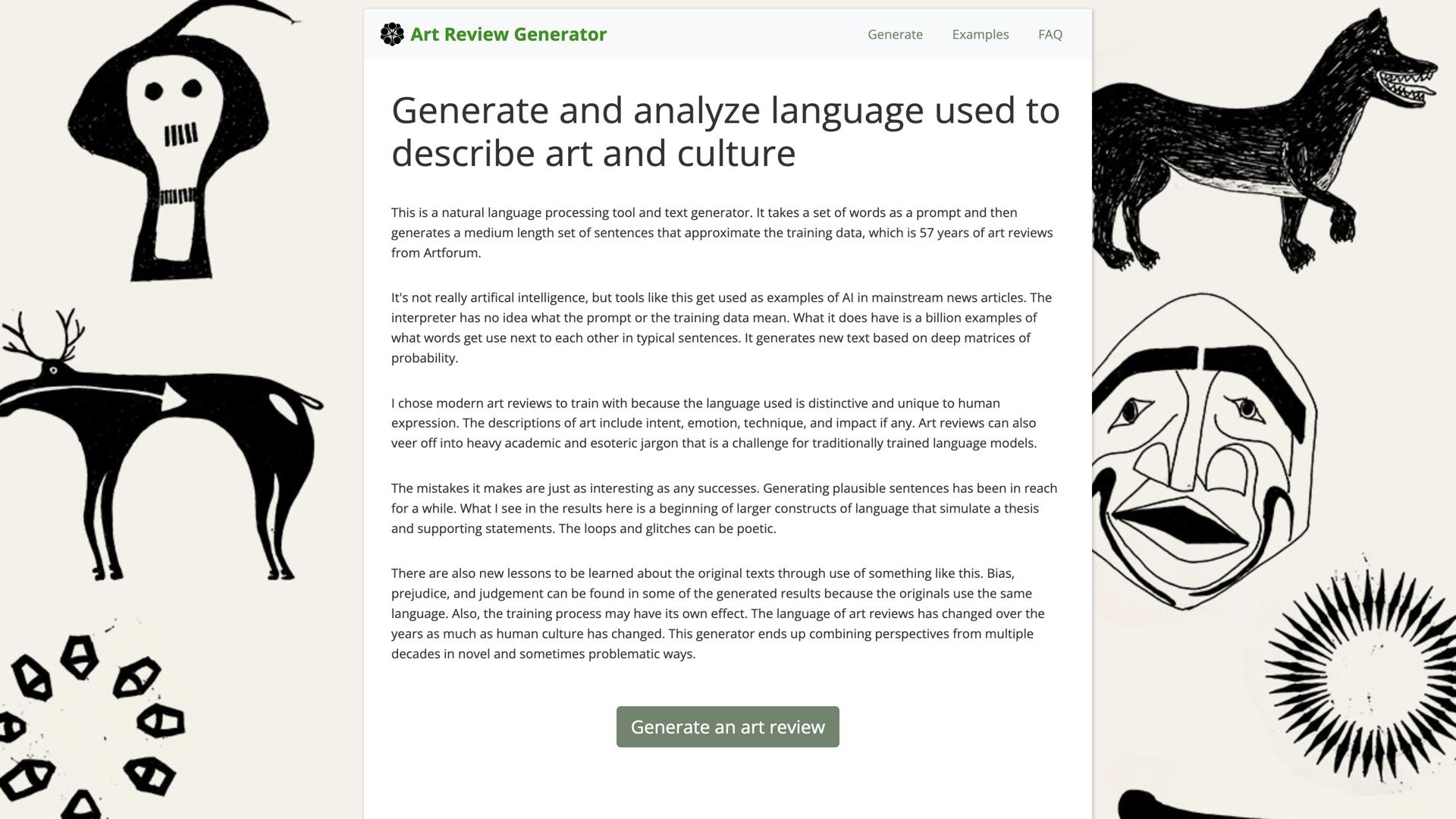Click the black flower logo icon
Screen dimensions: 1456x819
[x=393, y=34]
